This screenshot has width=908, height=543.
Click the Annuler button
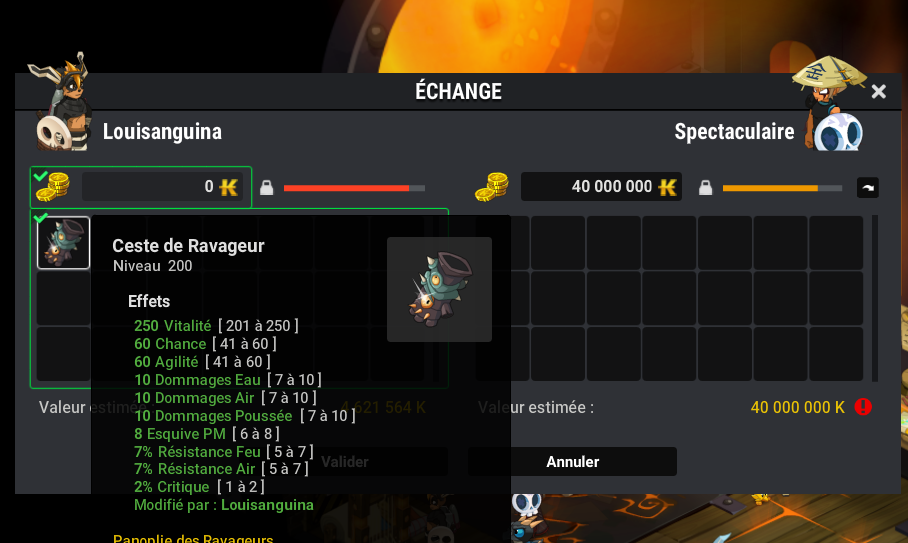572,461
